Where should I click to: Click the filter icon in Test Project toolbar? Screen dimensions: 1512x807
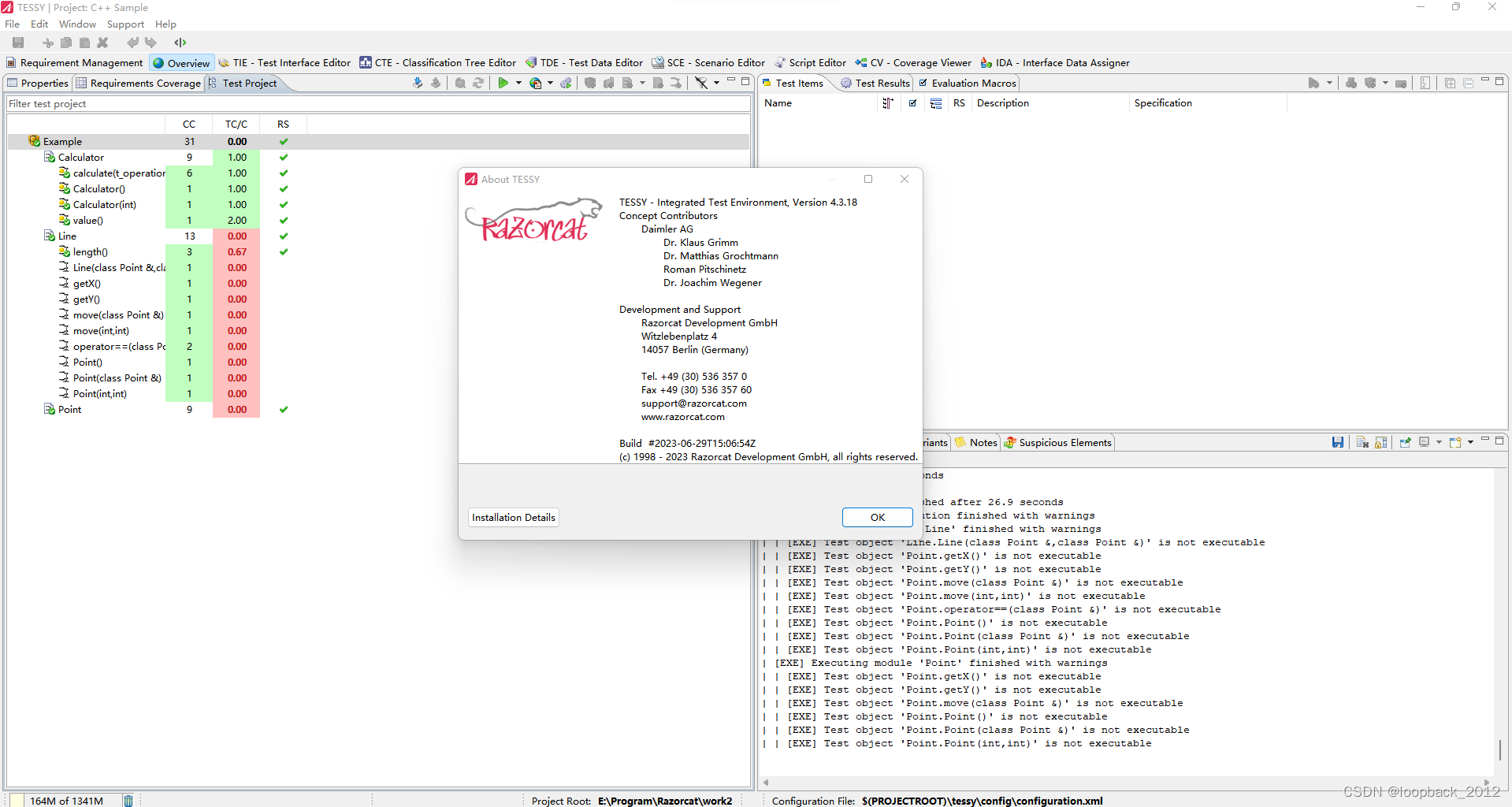[x=700, y=83]
